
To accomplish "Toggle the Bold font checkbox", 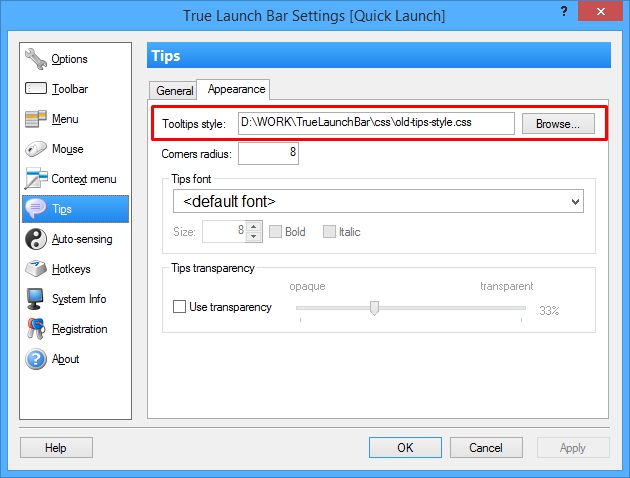I will 274,232.
